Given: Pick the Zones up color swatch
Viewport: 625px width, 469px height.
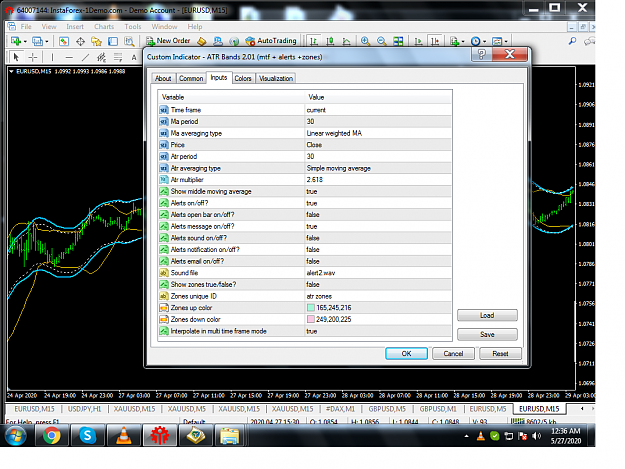Looking at the screenshot, I should pos(311,308).
